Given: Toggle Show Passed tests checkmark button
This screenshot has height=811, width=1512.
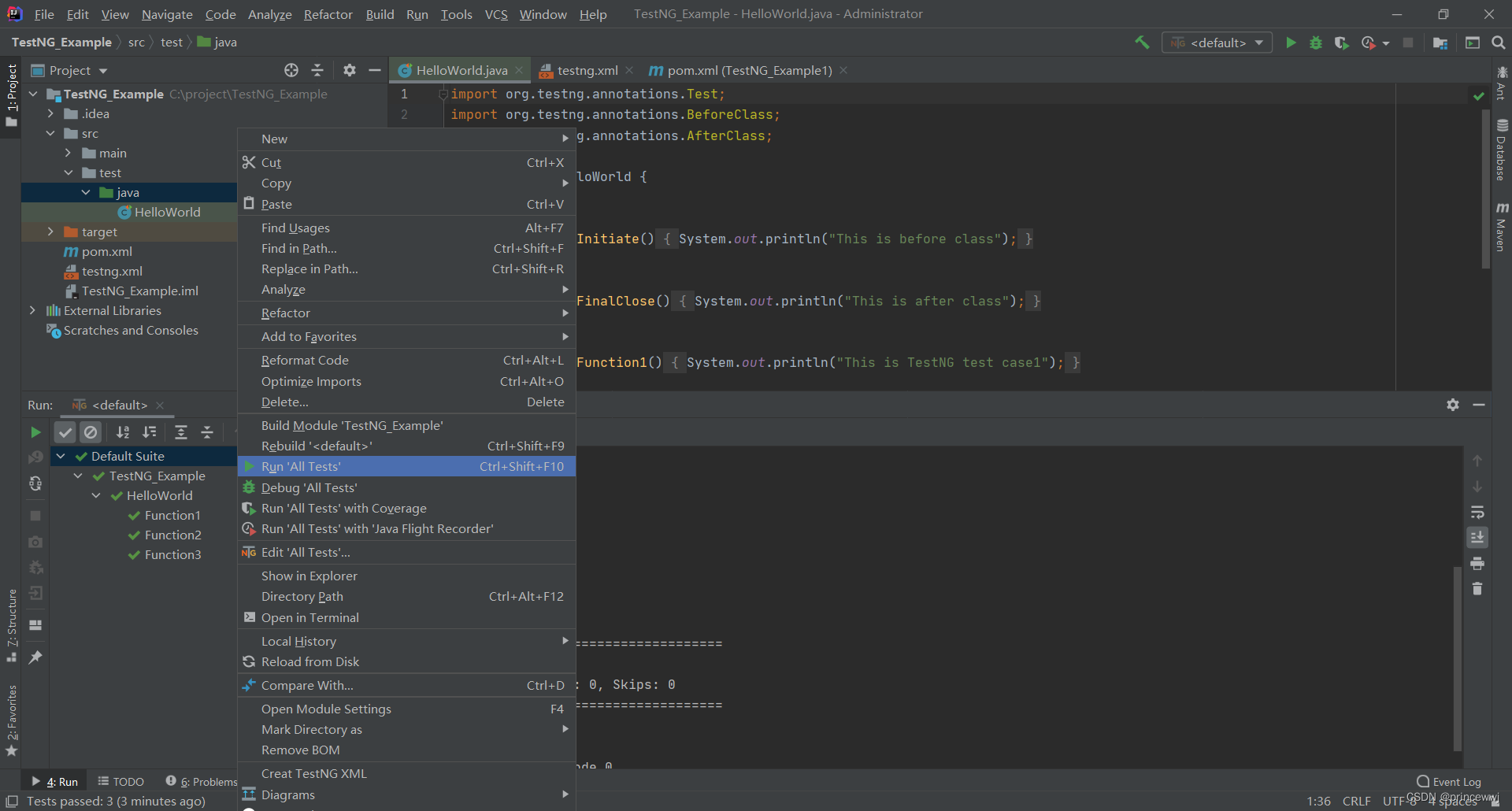Looking at the screenshot, I should click(65, 432).
